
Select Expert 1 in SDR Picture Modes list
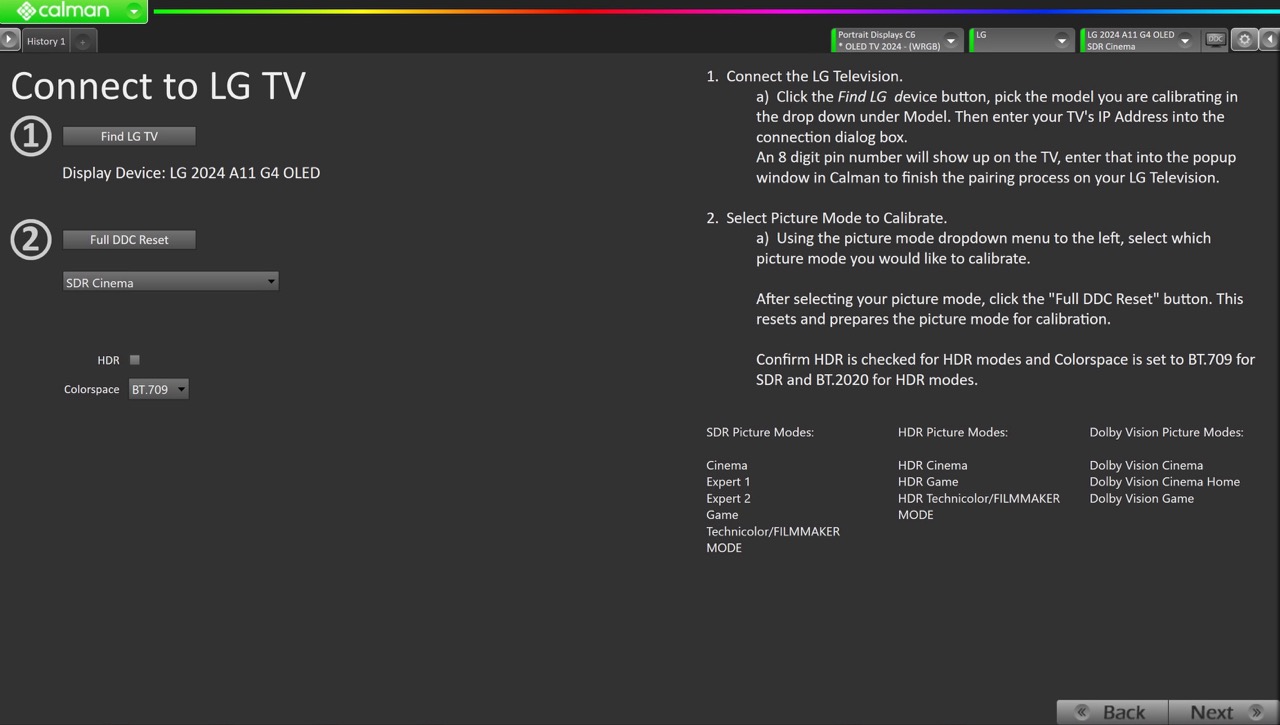[x=728, y=482]
